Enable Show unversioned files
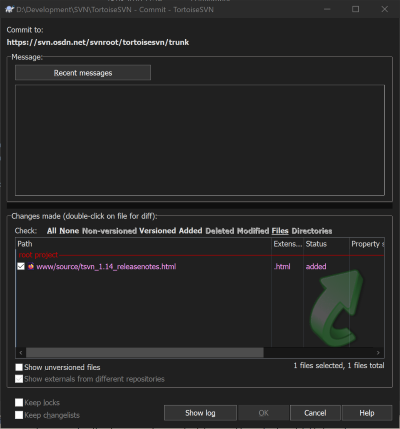Screen dimensions: 400x429 coord(19,367)
